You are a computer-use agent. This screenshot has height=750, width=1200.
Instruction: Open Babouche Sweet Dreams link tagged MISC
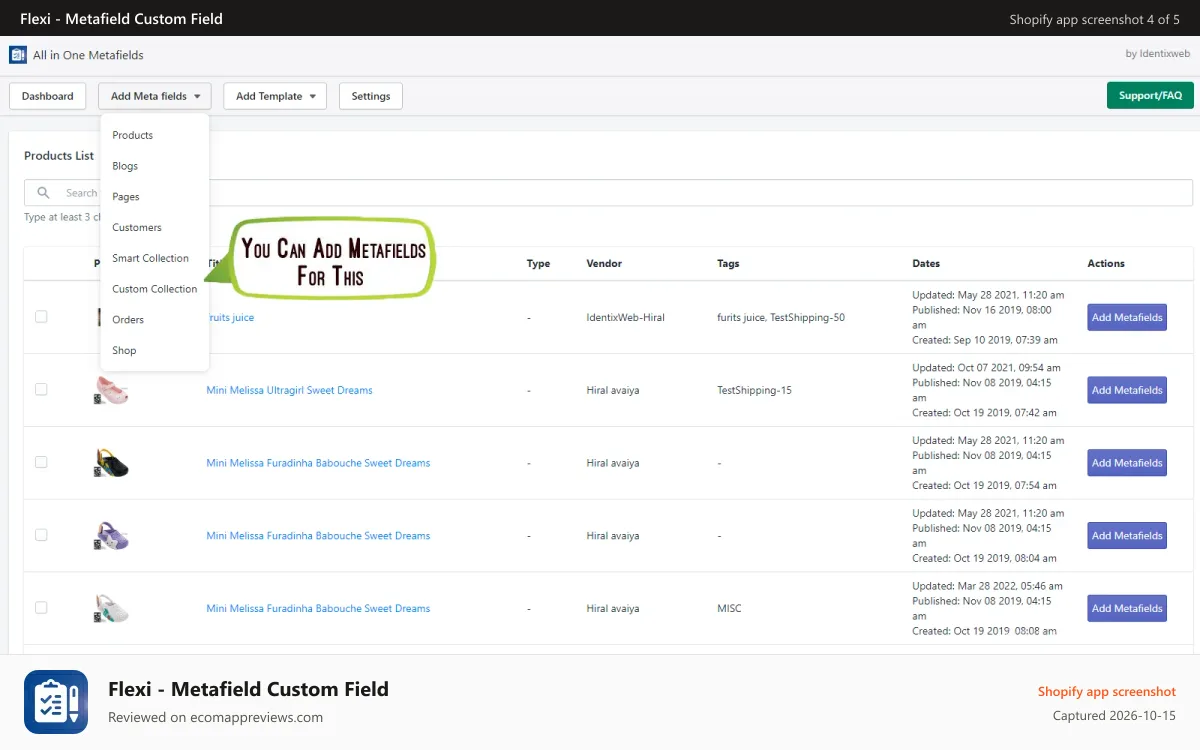coord(318,608)
